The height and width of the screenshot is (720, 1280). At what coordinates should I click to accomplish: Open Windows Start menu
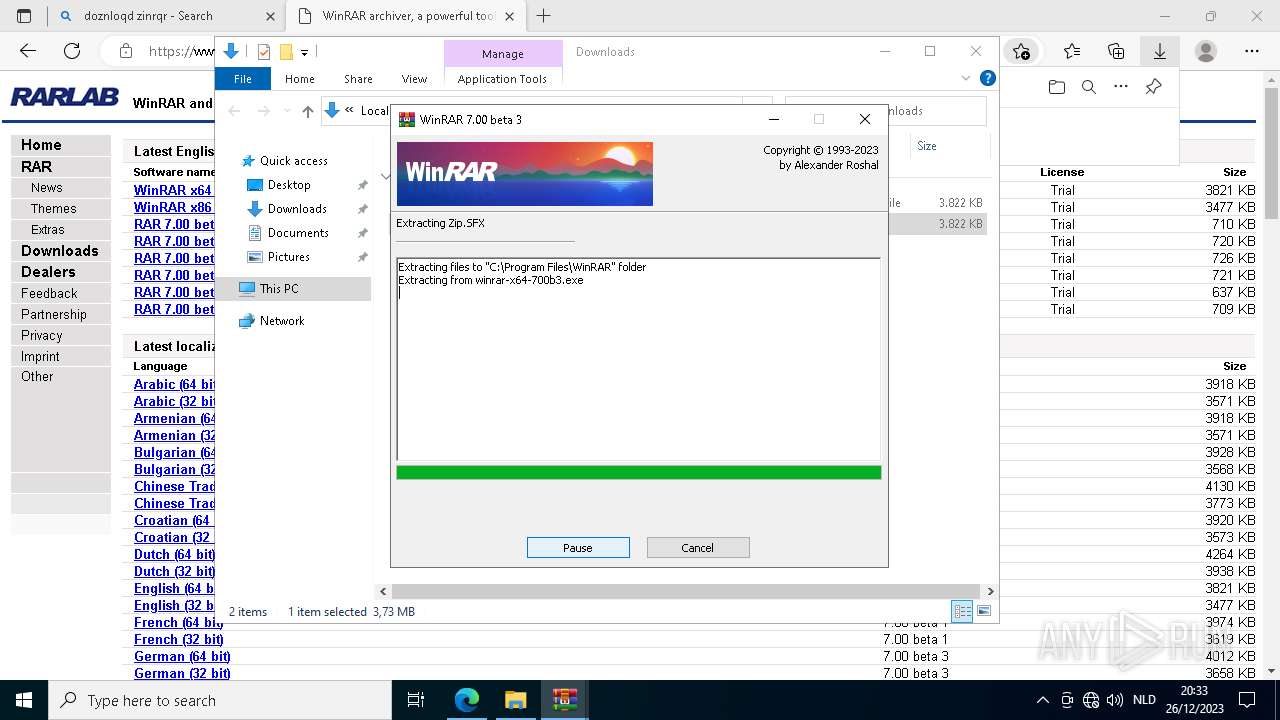coord(24,700)
